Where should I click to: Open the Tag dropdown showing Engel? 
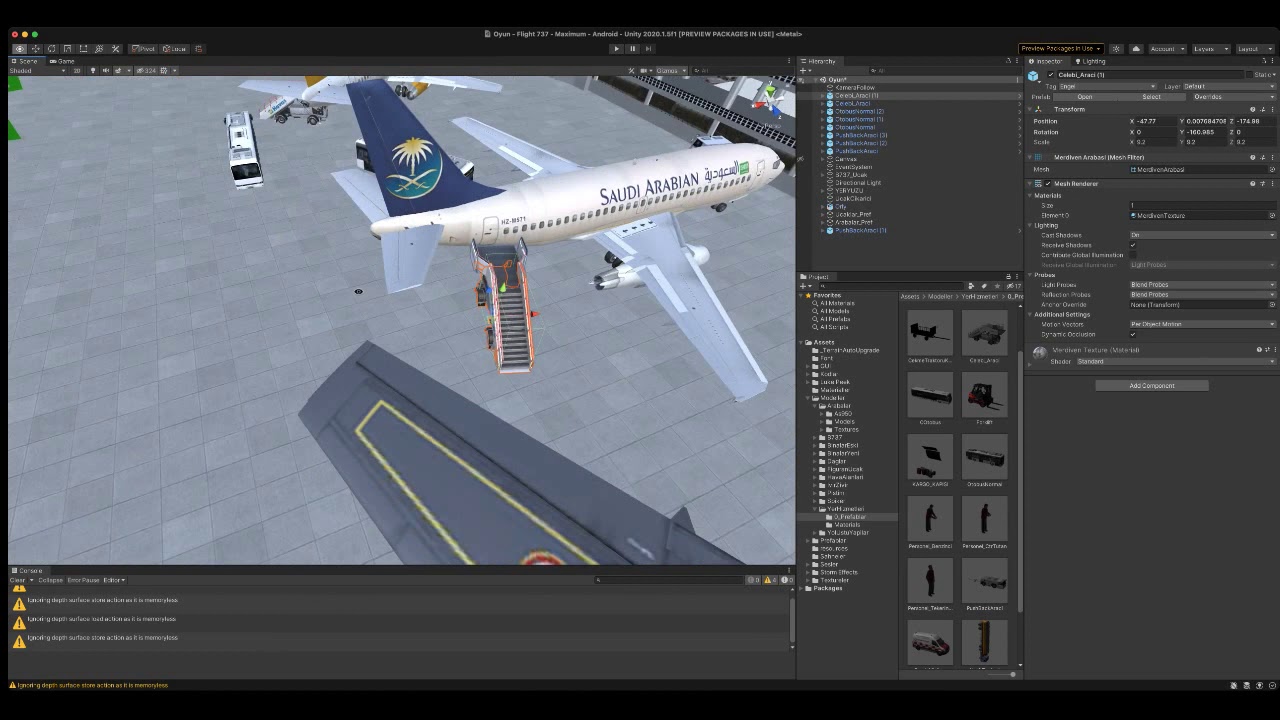pos(1107,87)
